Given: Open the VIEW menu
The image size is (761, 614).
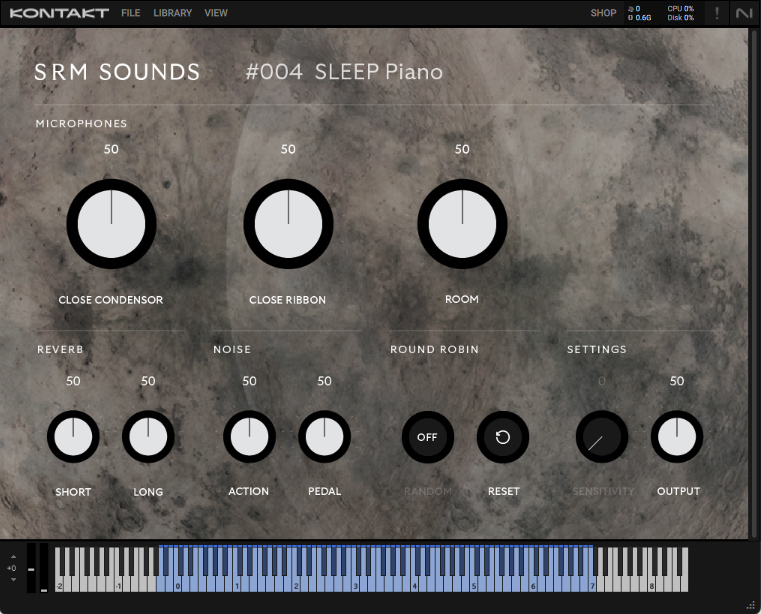Looking at the screenshot, I should pos(216,13).
